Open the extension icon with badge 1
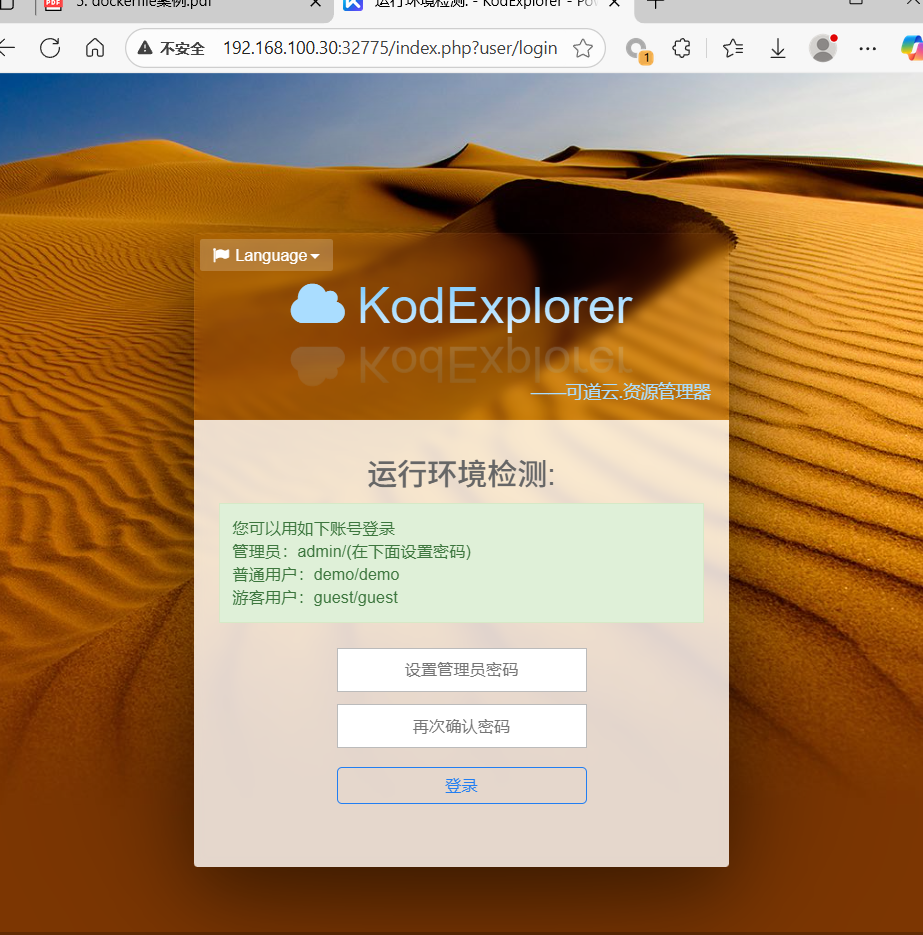923x935 pixels. (638, 49)
